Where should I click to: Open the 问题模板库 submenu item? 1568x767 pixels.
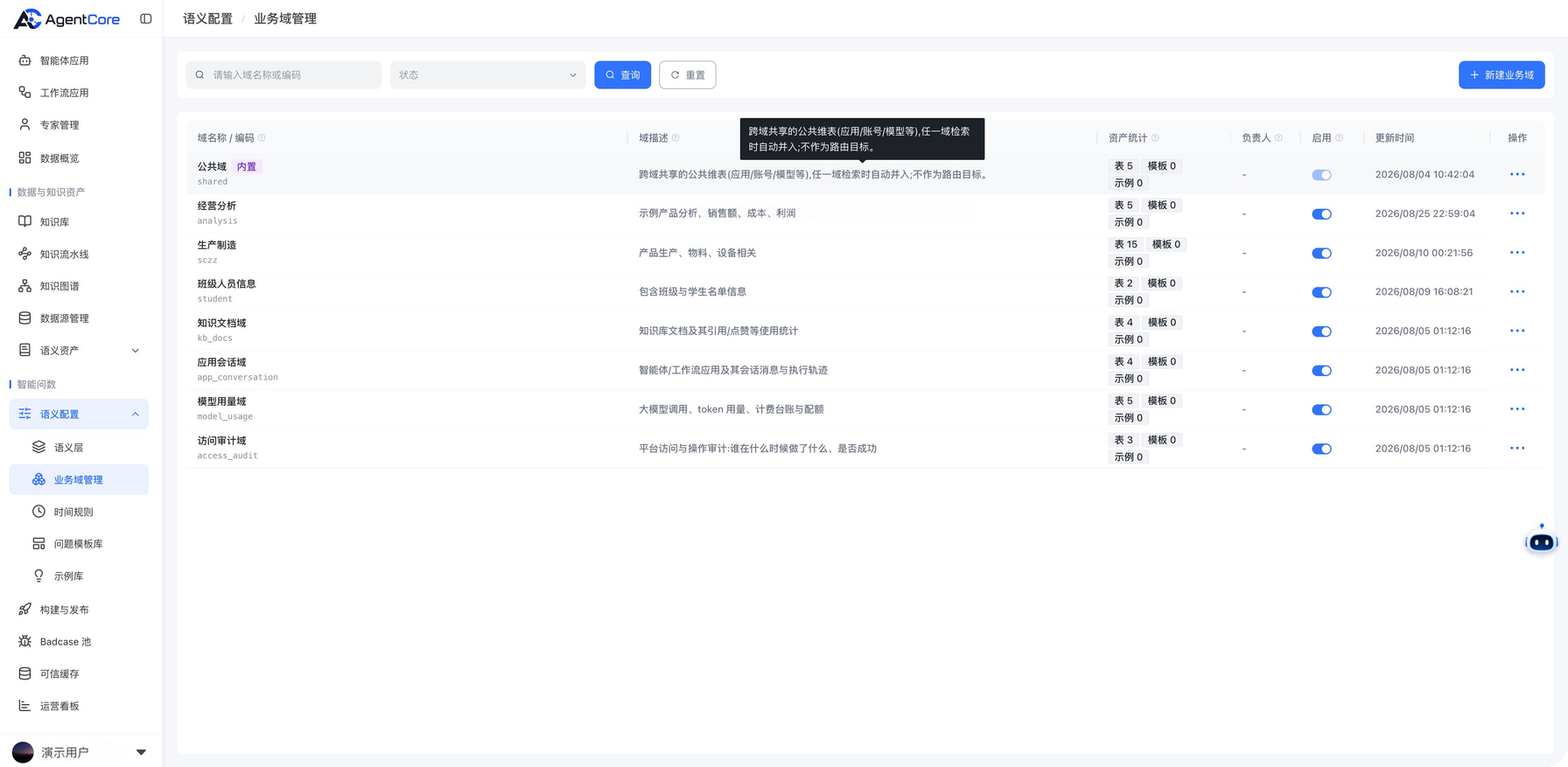[79, 544]
